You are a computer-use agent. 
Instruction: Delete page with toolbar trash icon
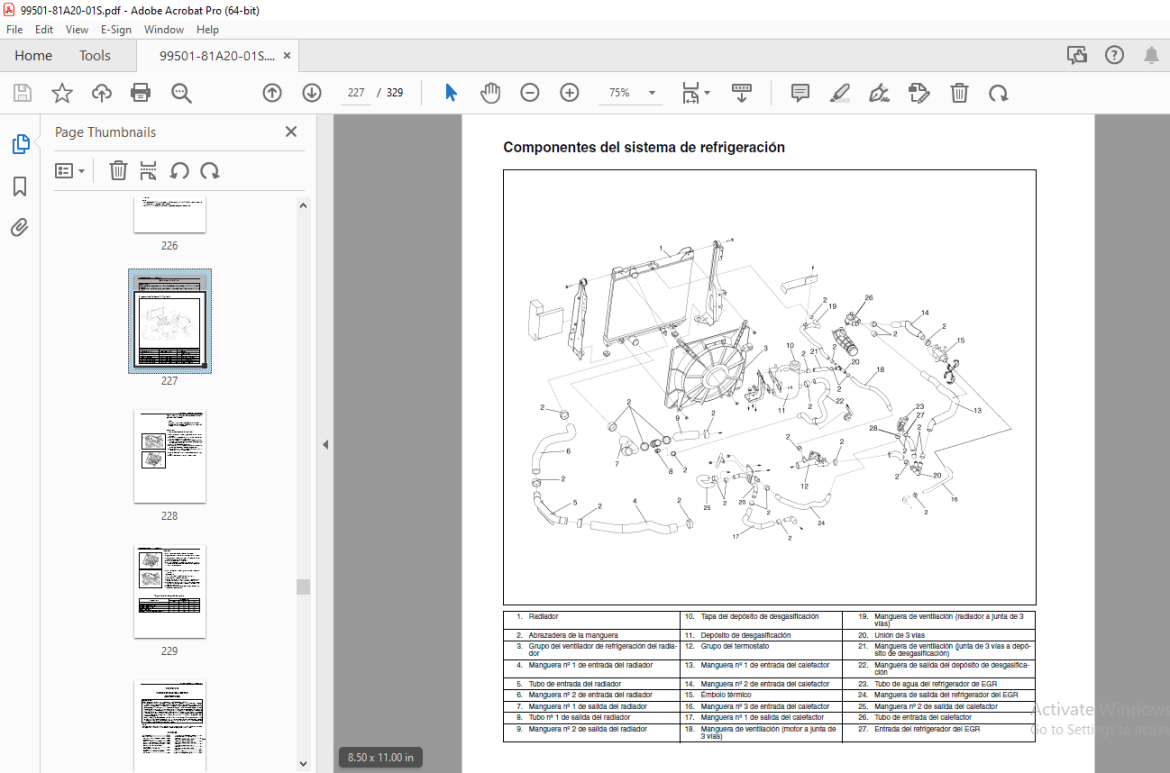(x=960, y=93)
